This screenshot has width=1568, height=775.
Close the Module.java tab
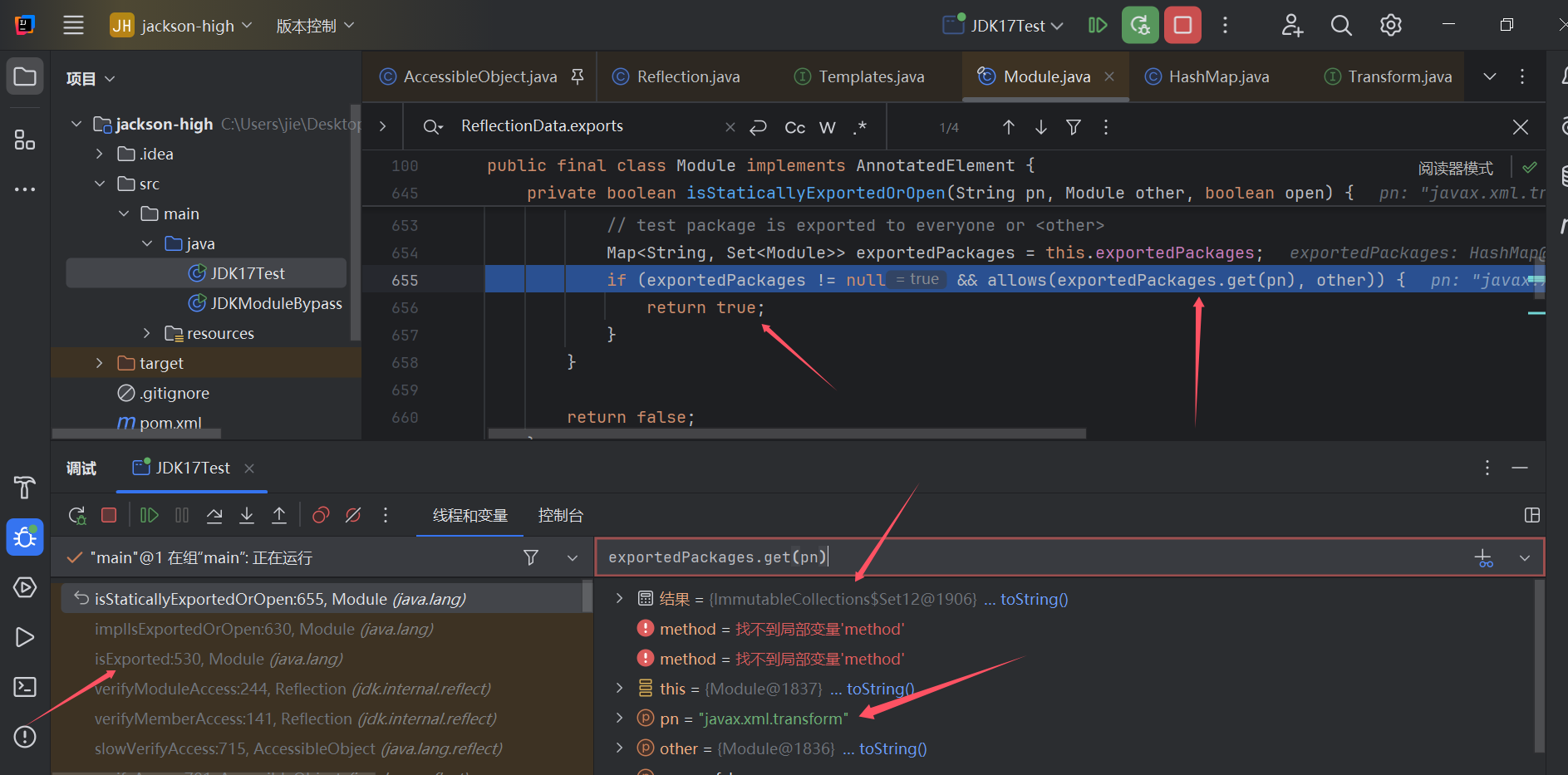1109,76
